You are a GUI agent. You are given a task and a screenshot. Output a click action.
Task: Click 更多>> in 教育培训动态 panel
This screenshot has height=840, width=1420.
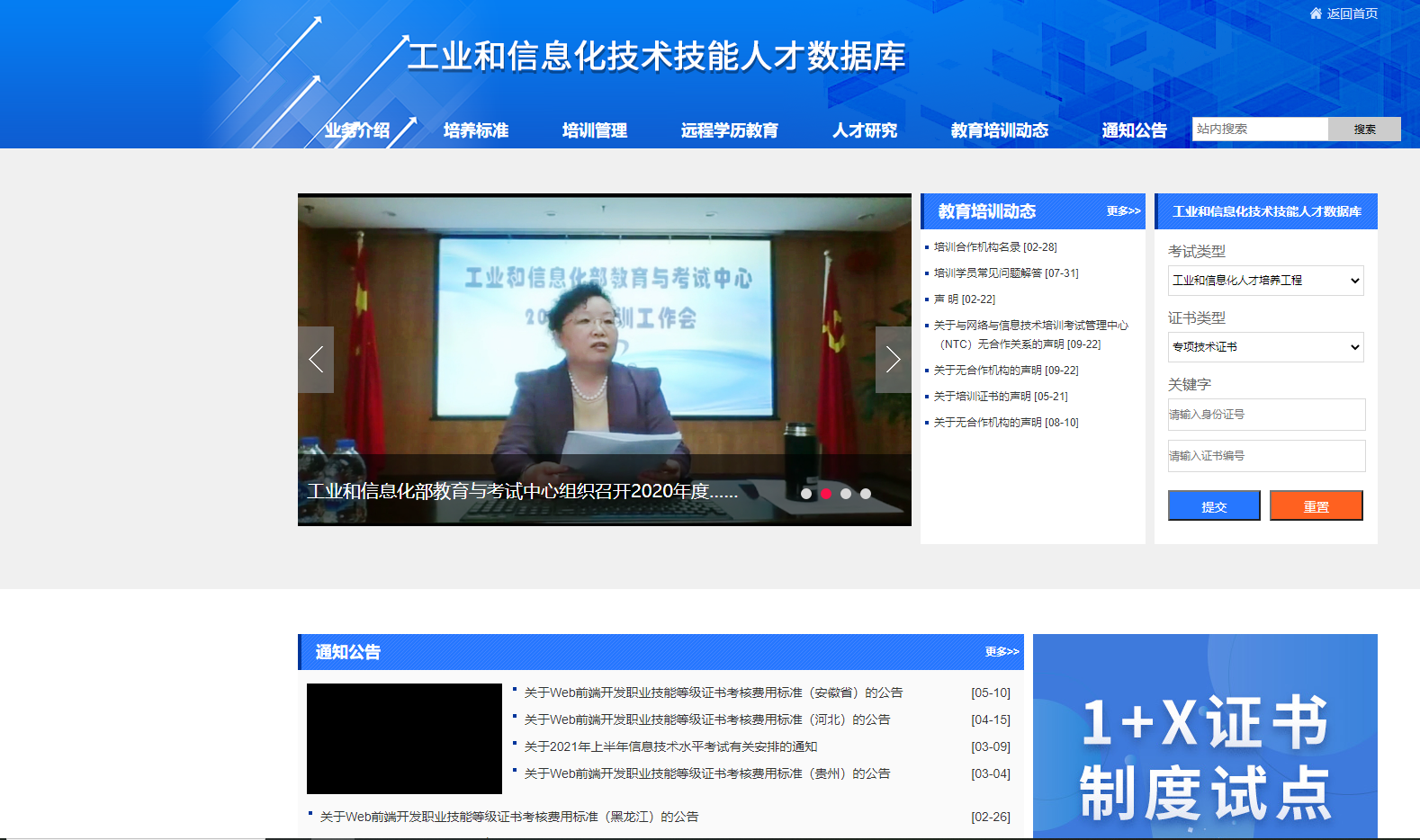click(1124, 211)
